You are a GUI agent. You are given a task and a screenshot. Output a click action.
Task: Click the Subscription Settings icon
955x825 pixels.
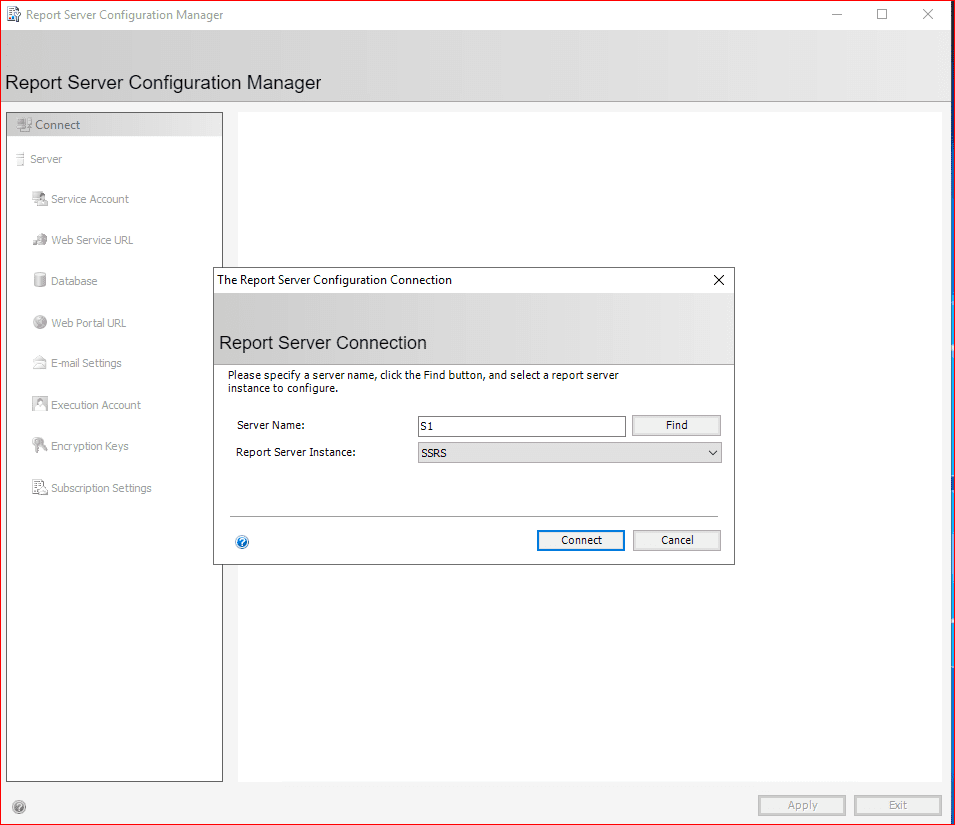[40, 488]
